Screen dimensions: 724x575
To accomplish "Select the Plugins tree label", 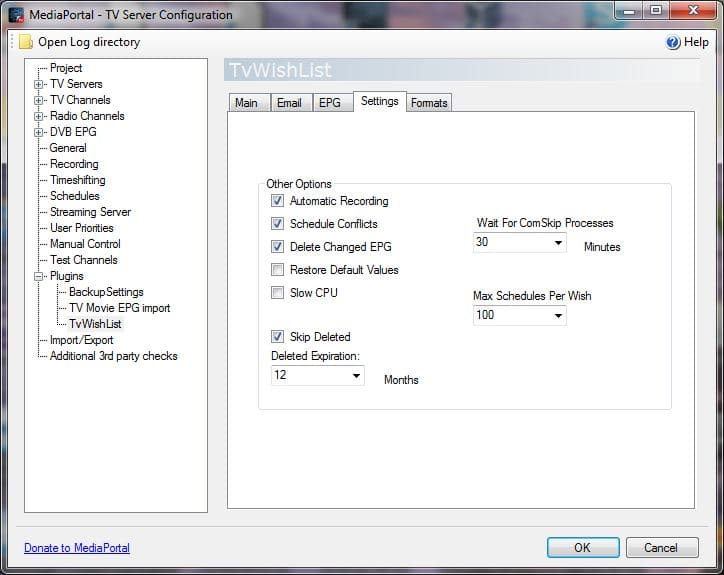I will click(x=66, y=276).
